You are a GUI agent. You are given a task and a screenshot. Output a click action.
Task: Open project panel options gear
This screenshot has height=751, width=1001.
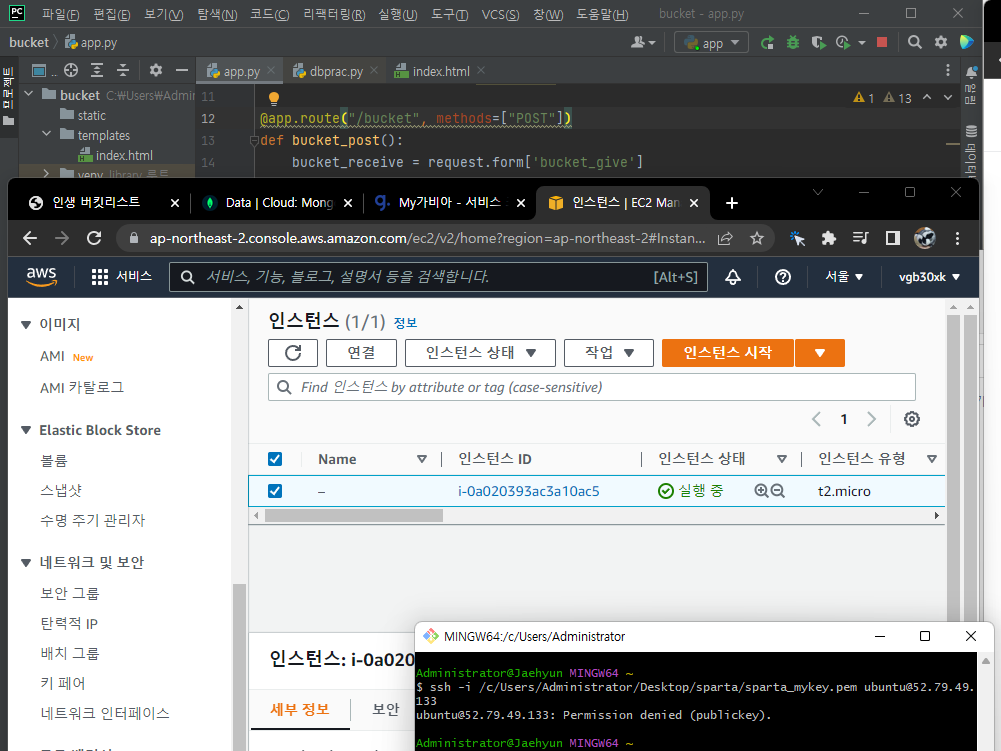[156, 70]
